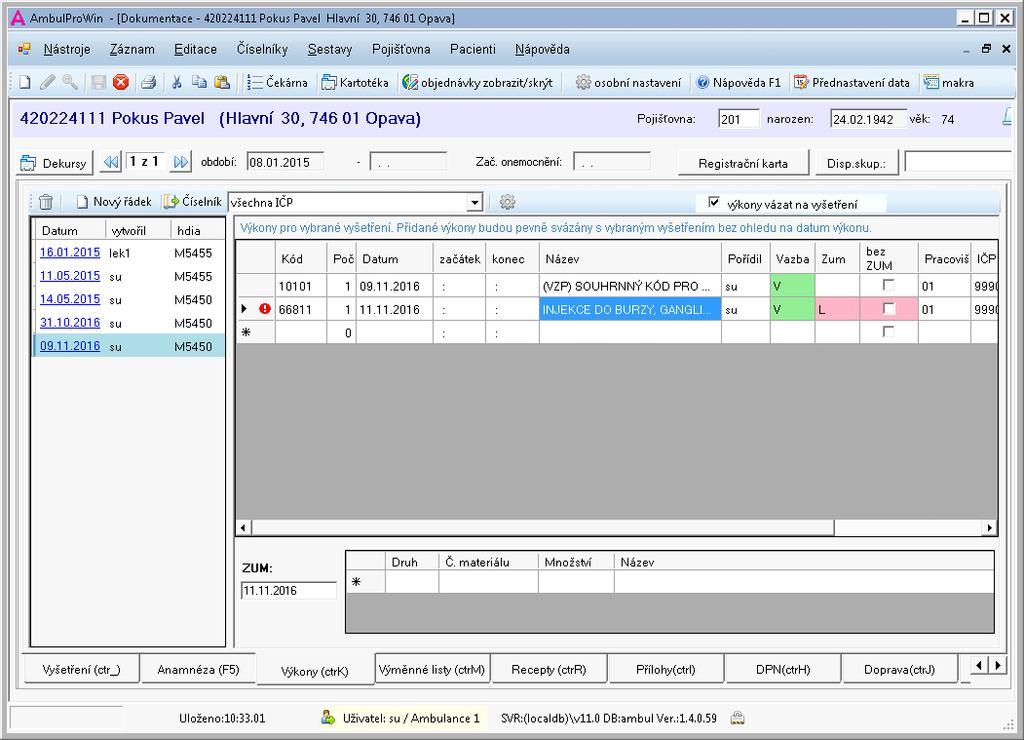
Task: Click the scissors cut icon
Action: tap(176, 82)
